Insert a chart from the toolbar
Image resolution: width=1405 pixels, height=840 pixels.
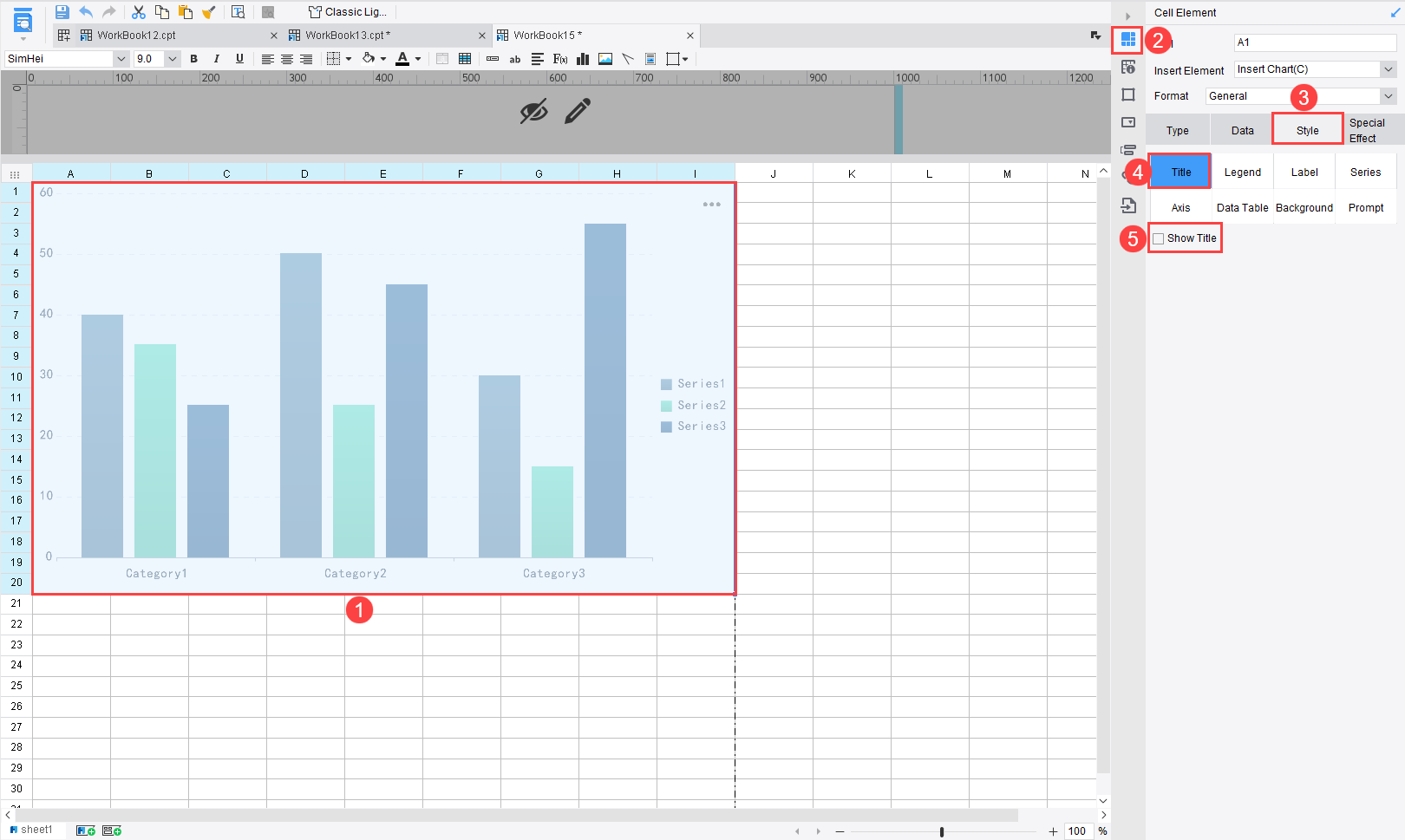point(583,59)
